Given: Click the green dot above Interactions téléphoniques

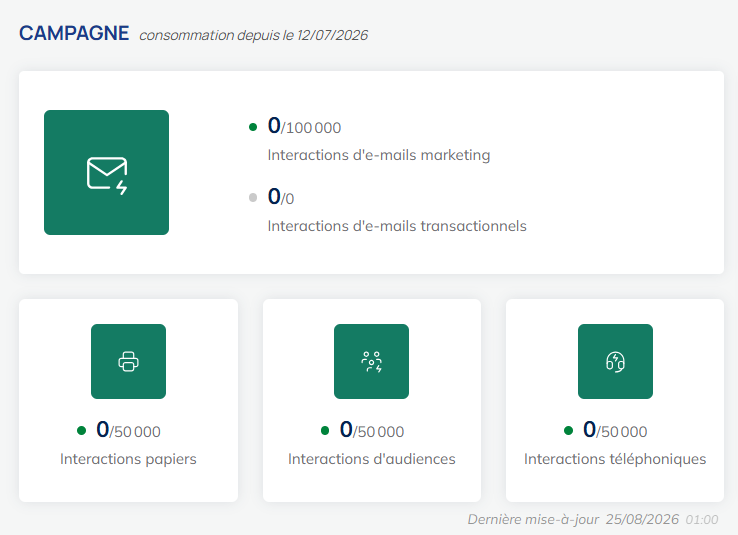Looking at the screenshot, I should pos(568,431).
